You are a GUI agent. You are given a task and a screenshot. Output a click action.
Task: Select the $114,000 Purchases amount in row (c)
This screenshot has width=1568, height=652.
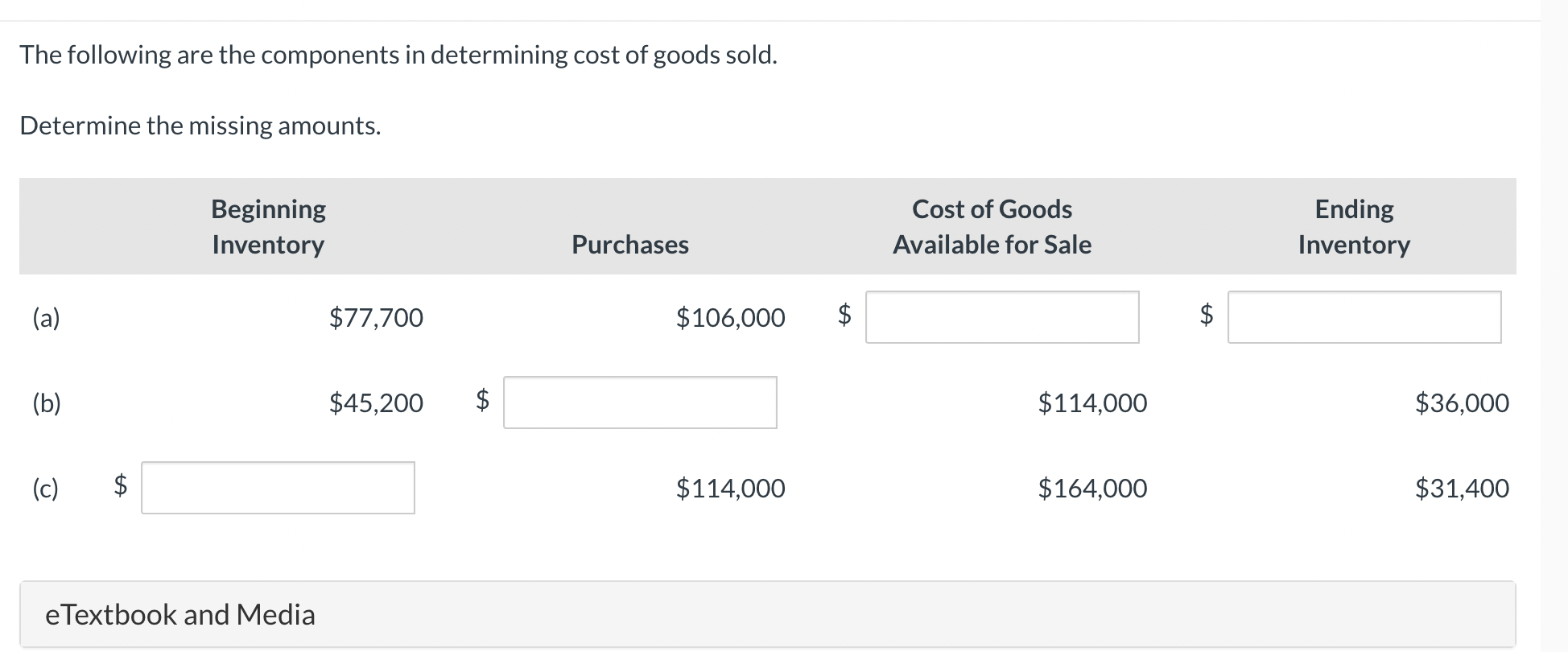(729, 488)
